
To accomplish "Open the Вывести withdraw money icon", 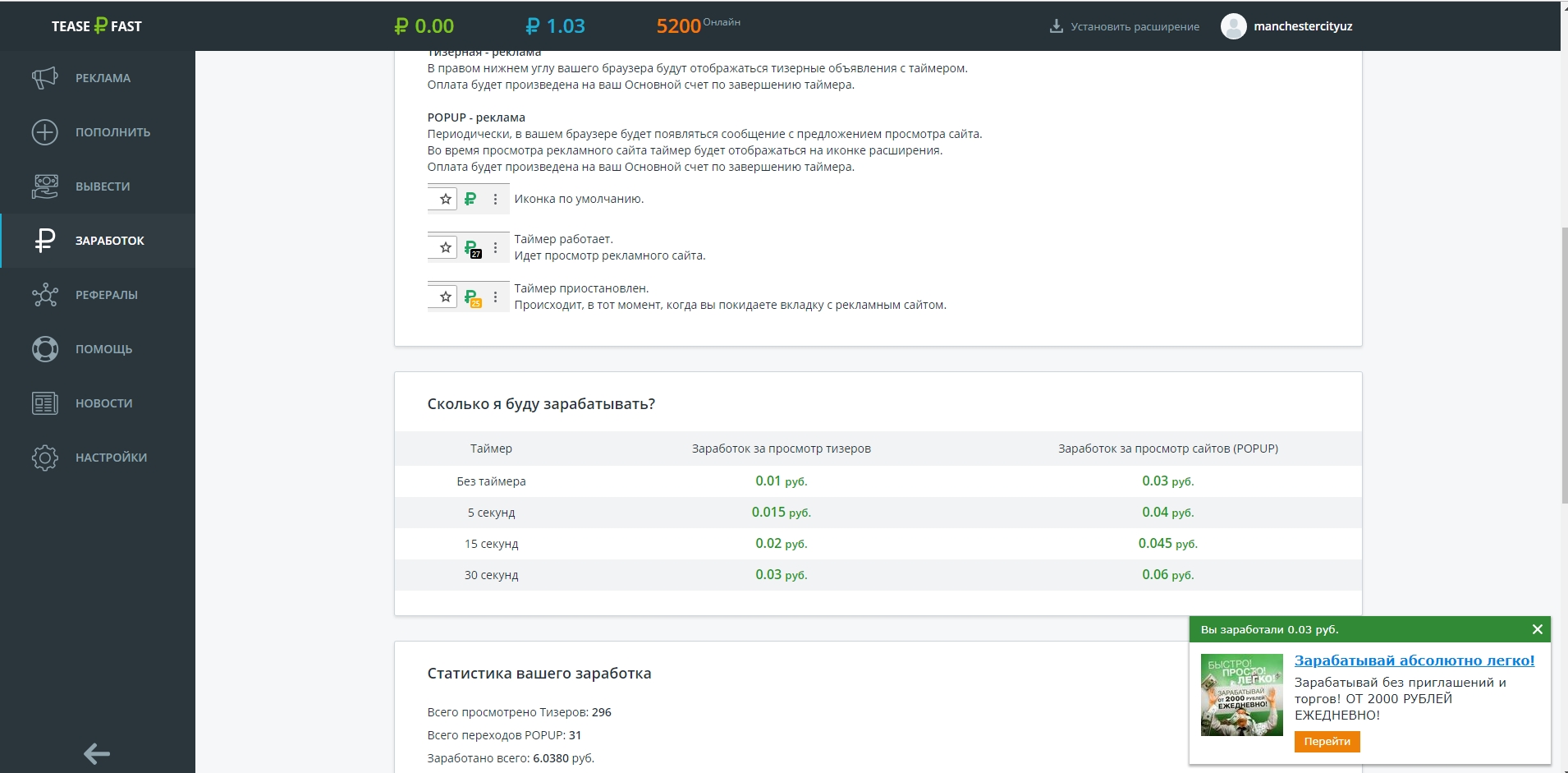I will (45, 186).
